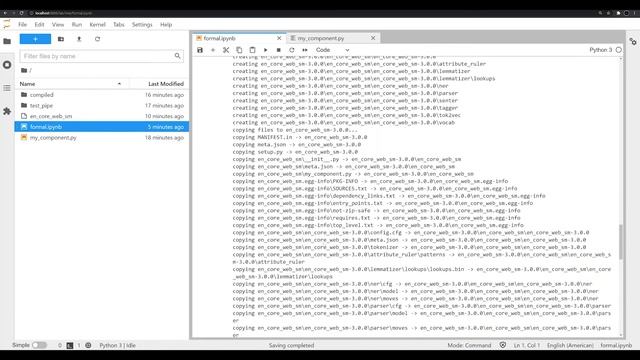Open the property inspector gears icon
The image size is (640, 360).
633,42
